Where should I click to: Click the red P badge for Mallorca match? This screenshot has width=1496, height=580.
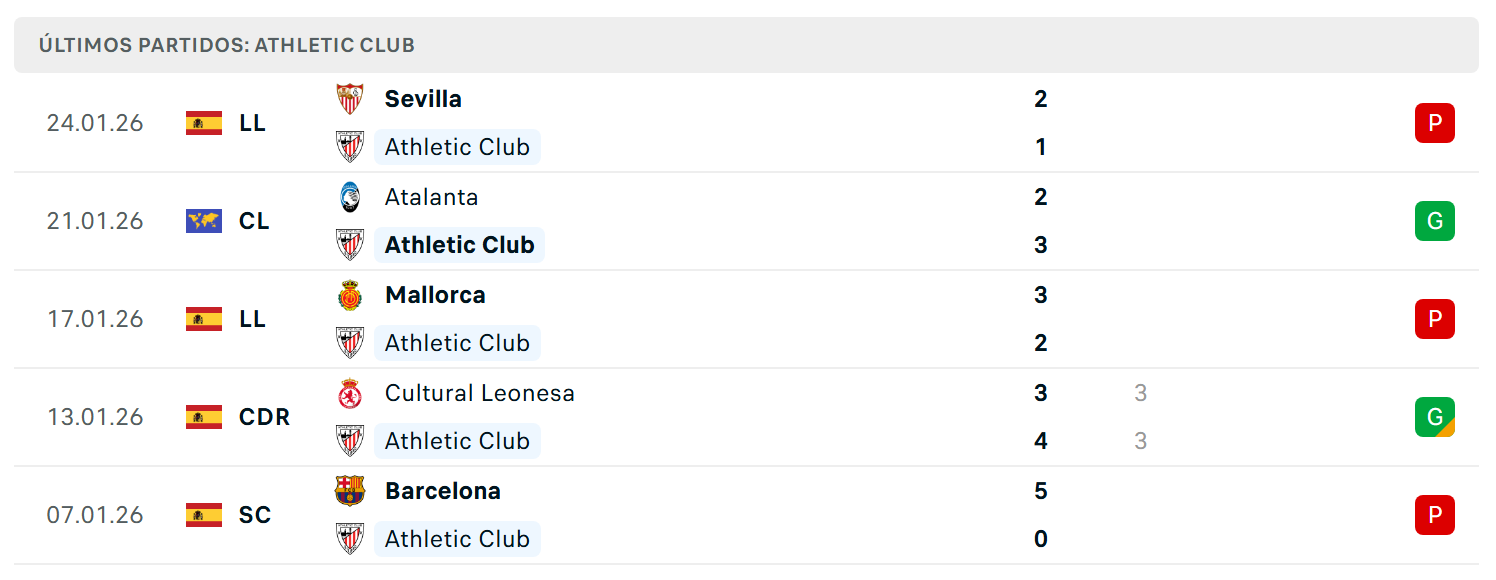point(1435,319)
